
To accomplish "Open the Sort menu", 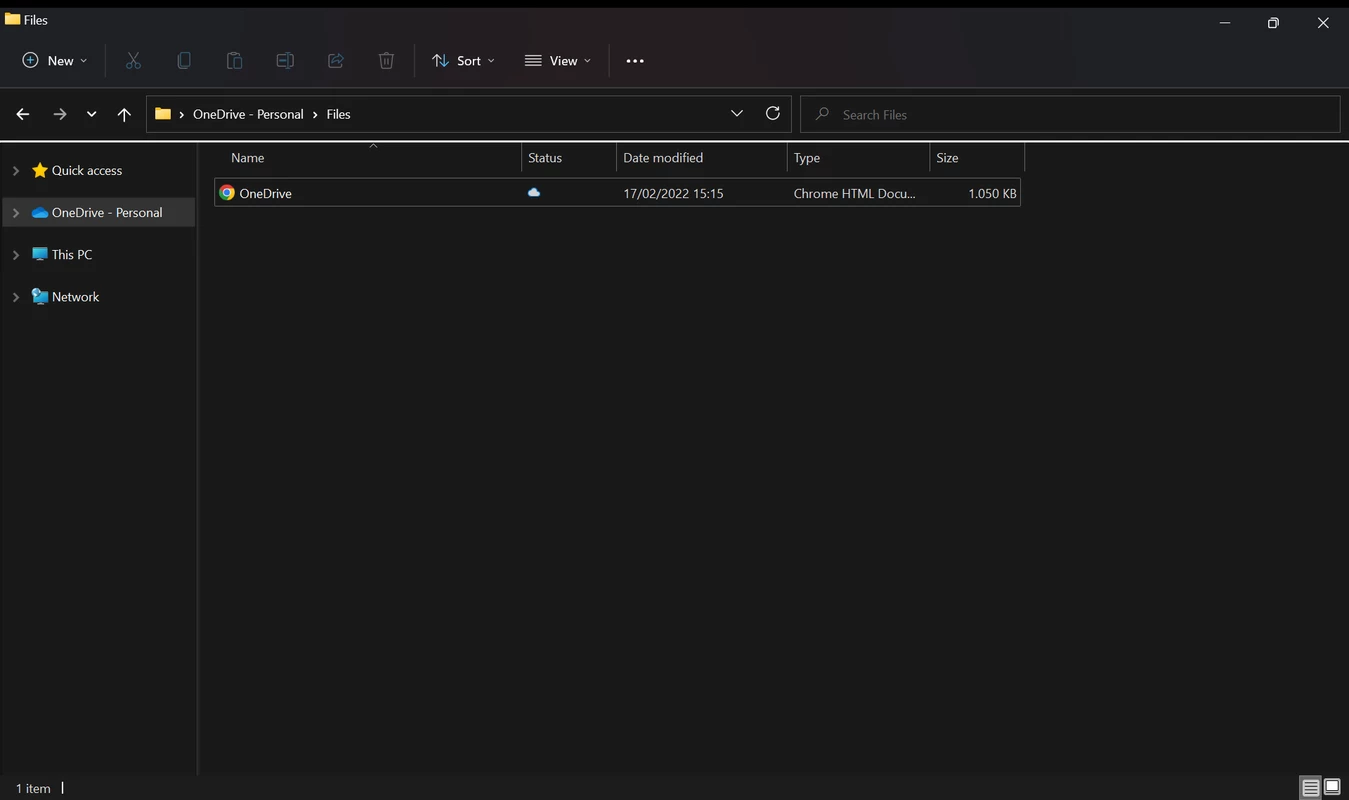I will [463, 61].
